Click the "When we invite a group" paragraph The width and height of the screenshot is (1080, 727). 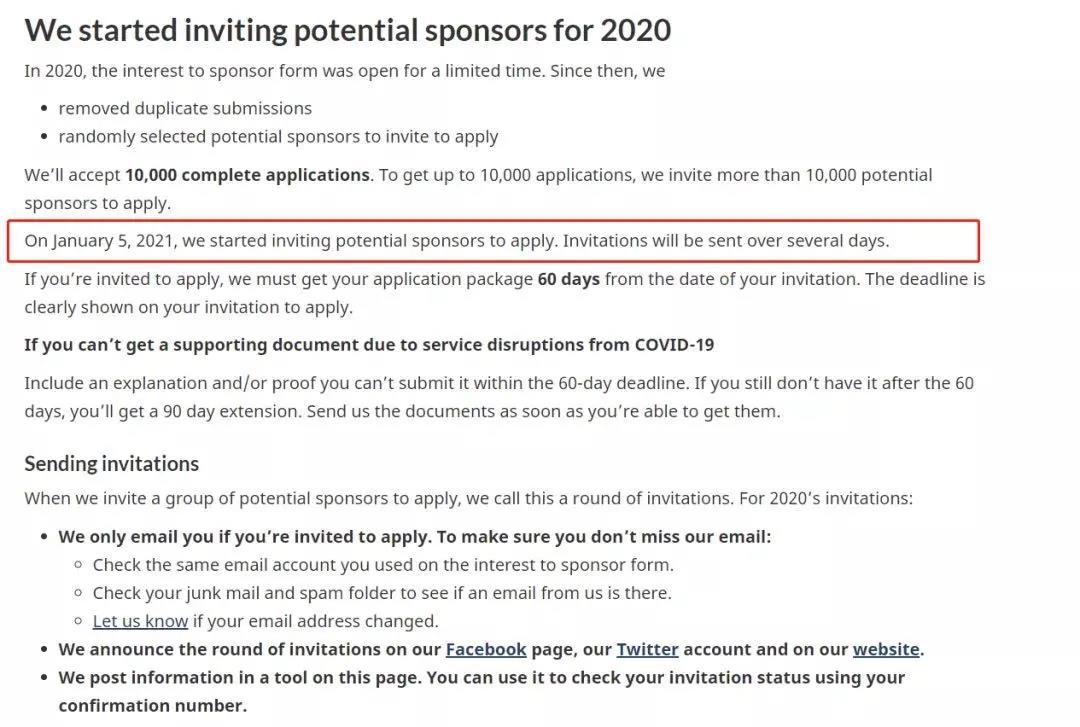point(468,498)
